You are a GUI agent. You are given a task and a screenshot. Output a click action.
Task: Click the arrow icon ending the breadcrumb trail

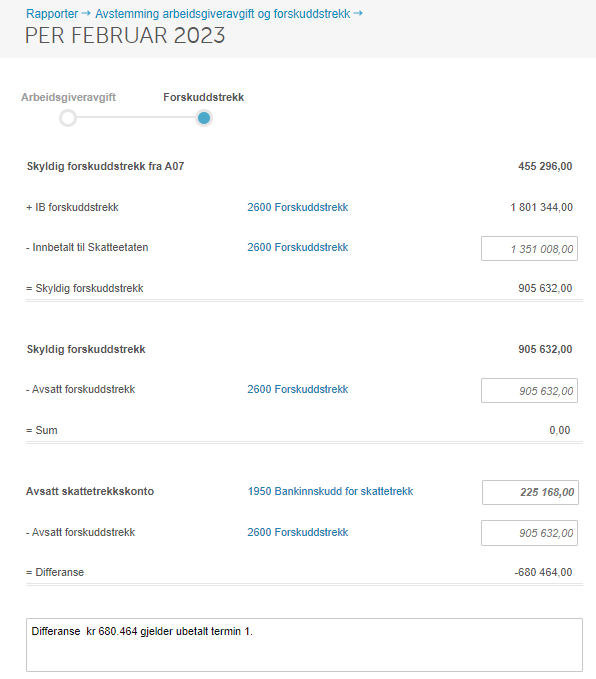358,13
